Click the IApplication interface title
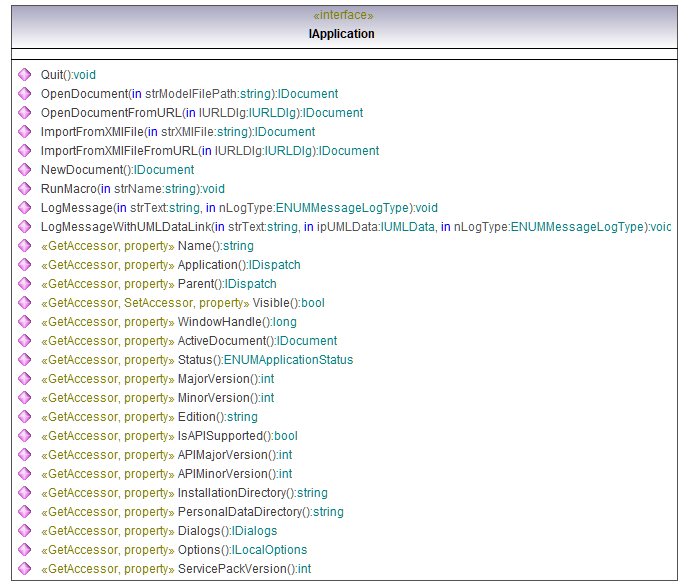 coord(342,34)
